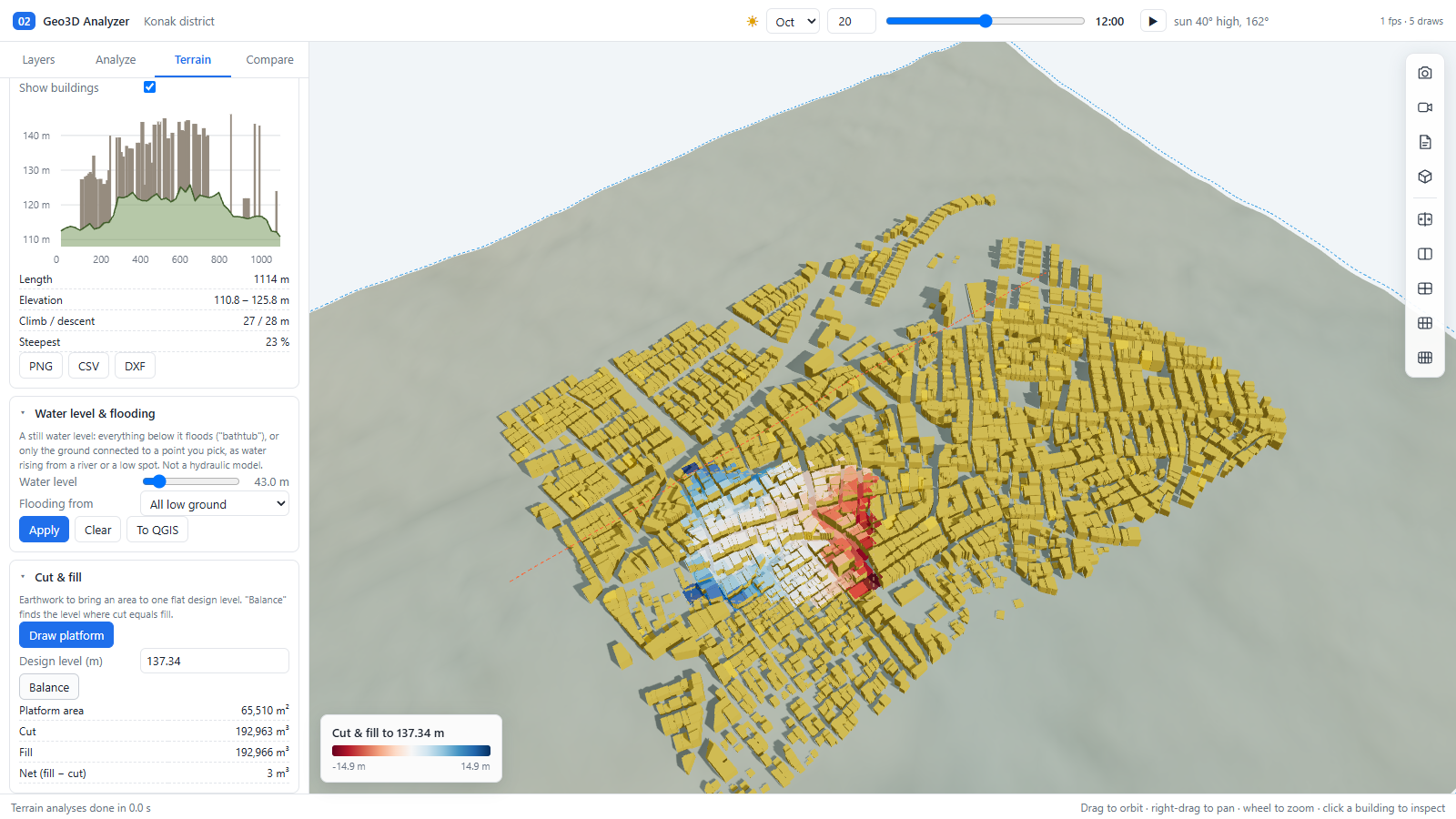1456x819 pixels.
Task: Uncheck the Show buildings checkbox
Action: click(x=149, y=87)
